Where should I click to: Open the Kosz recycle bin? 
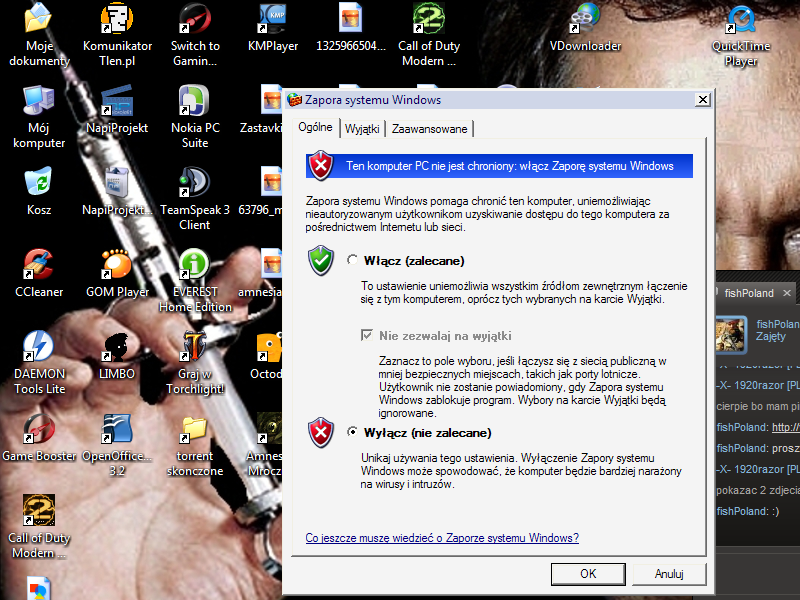pyautogui.click(x=39, y=191)
